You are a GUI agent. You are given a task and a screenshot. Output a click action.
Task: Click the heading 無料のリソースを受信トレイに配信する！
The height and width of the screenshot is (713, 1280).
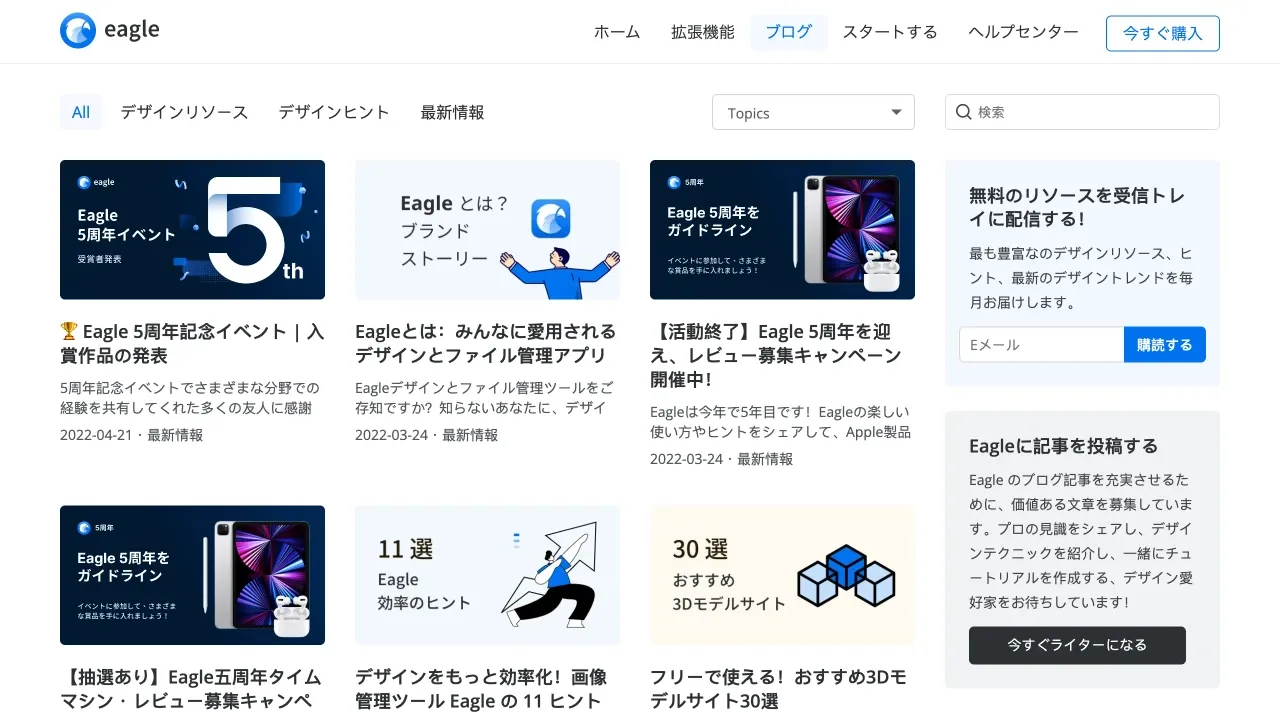[1078, 206]
